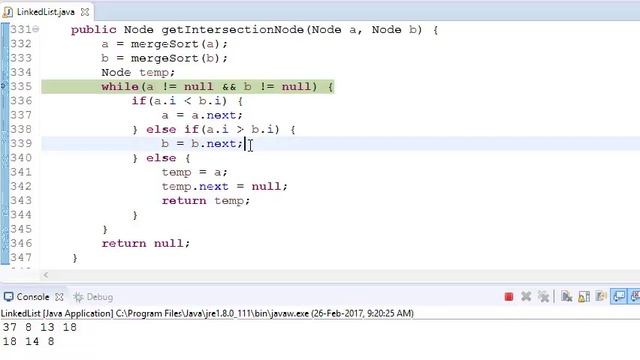Click 'return temp;' statement
The width and height of the screenshot is (640, 360).
pyautogui.click(x=206, y=201)
